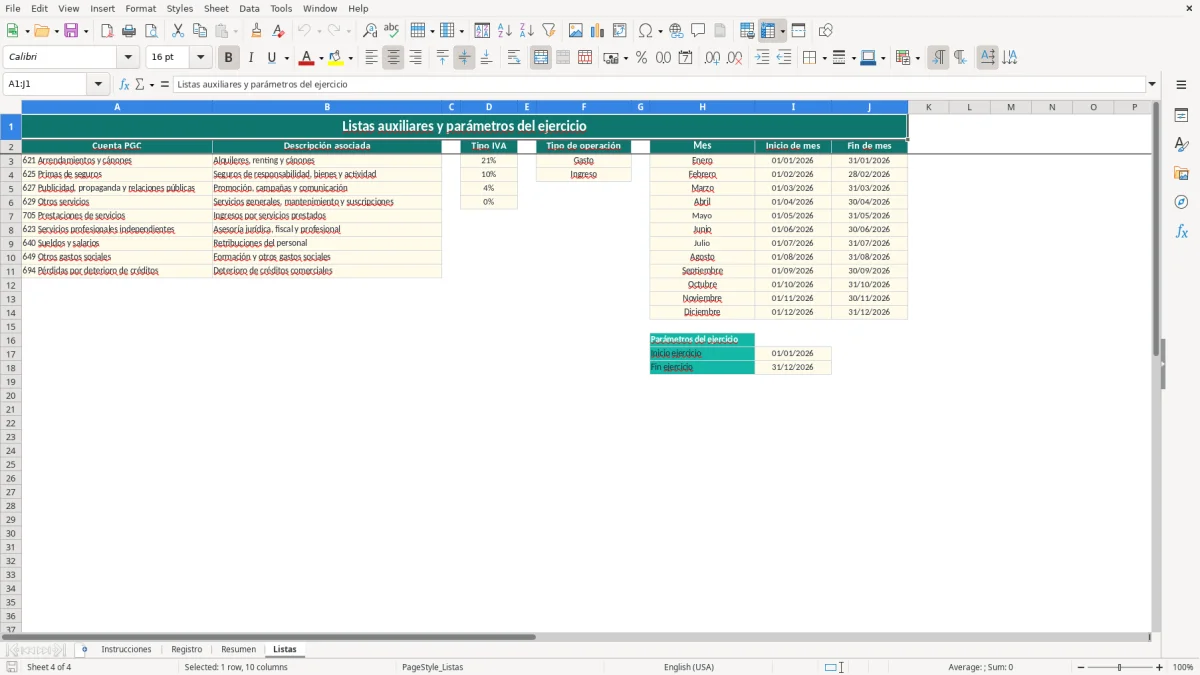This screenshot has height=675, width=1200.
Task: Insert a hyperlink
Action: click(676, 31)
